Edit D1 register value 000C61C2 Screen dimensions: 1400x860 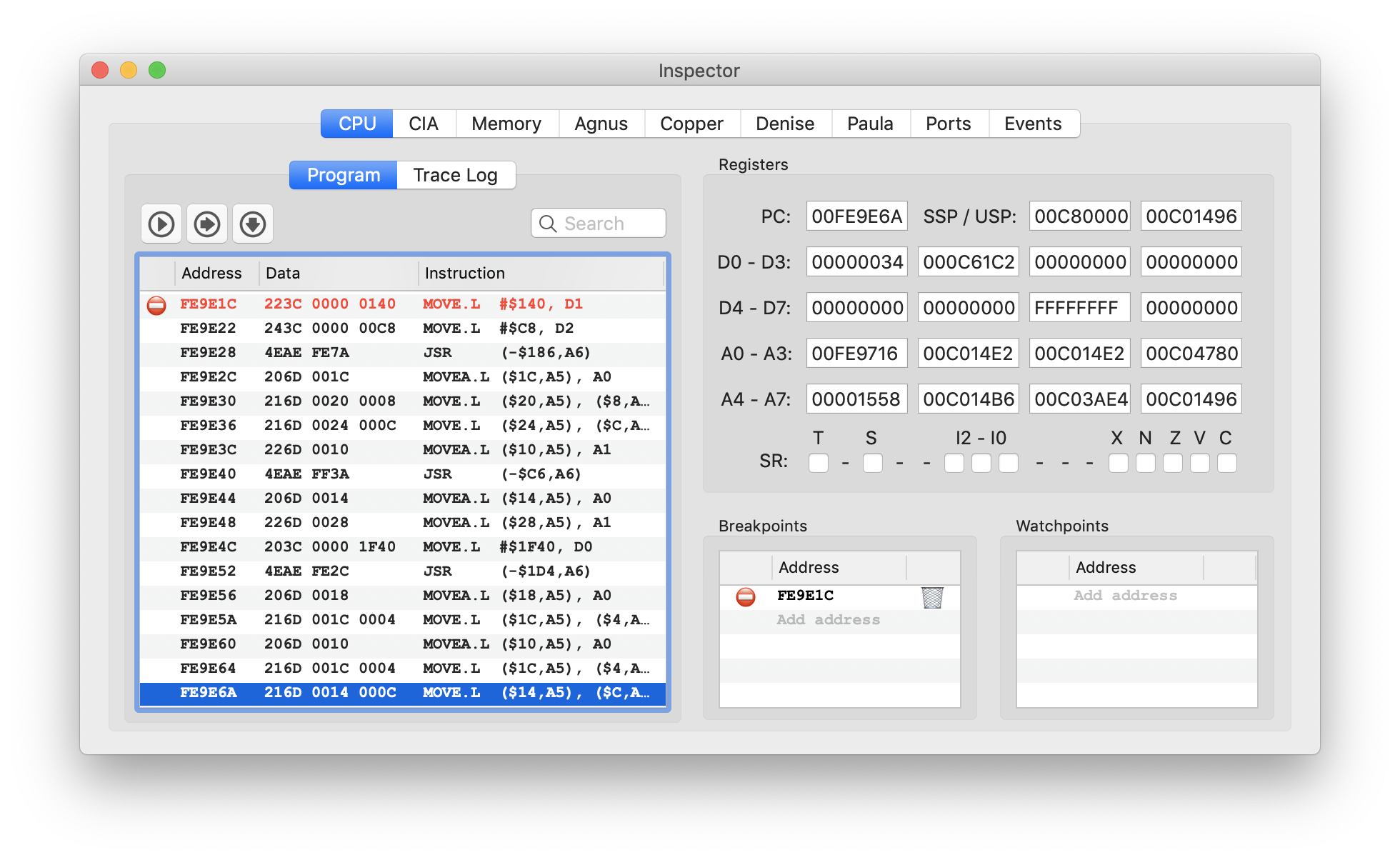point(969,262)
